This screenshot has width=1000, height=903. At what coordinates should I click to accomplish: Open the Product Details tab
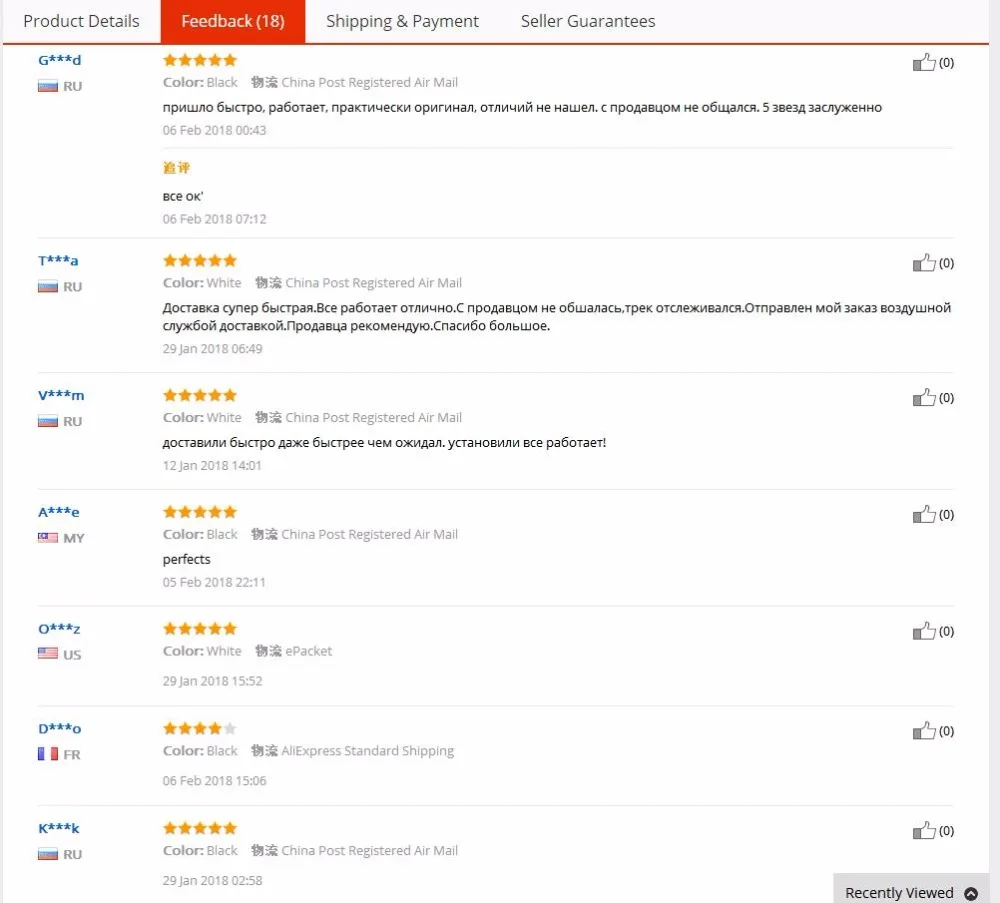click(81, 21)
